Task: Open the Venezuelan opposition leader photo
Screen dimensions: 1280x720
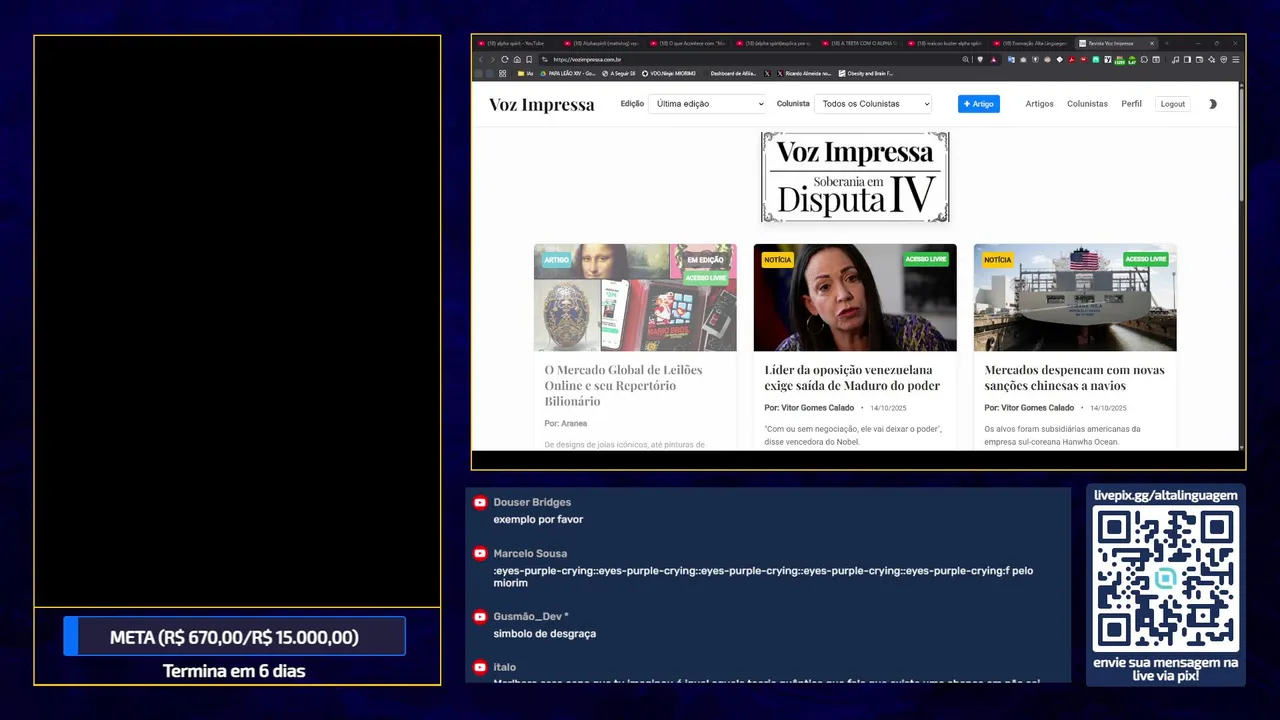Action: 855,297
